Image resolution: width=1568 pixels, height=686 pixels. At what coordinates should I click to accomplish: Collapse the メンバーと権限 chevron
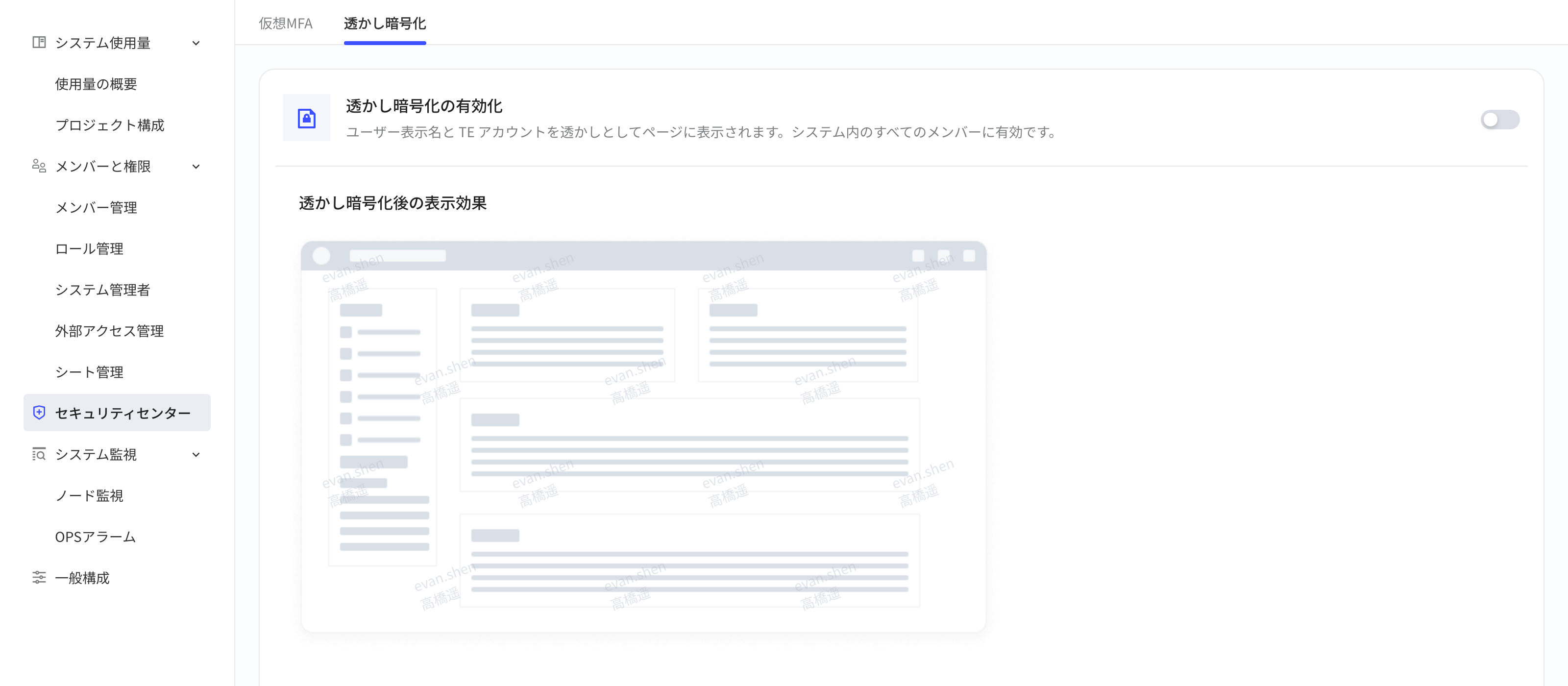pos(196,167)
